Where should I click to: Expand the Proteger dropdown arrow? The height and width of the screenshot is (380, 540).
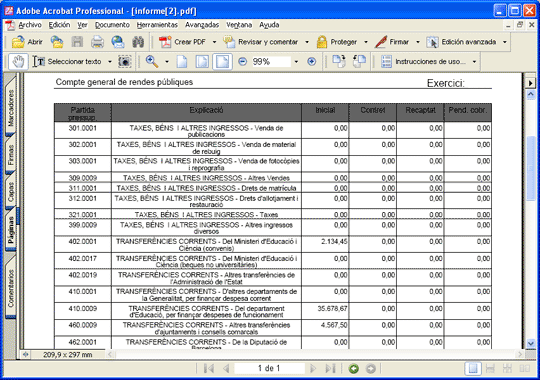click(x=366, y=42)
